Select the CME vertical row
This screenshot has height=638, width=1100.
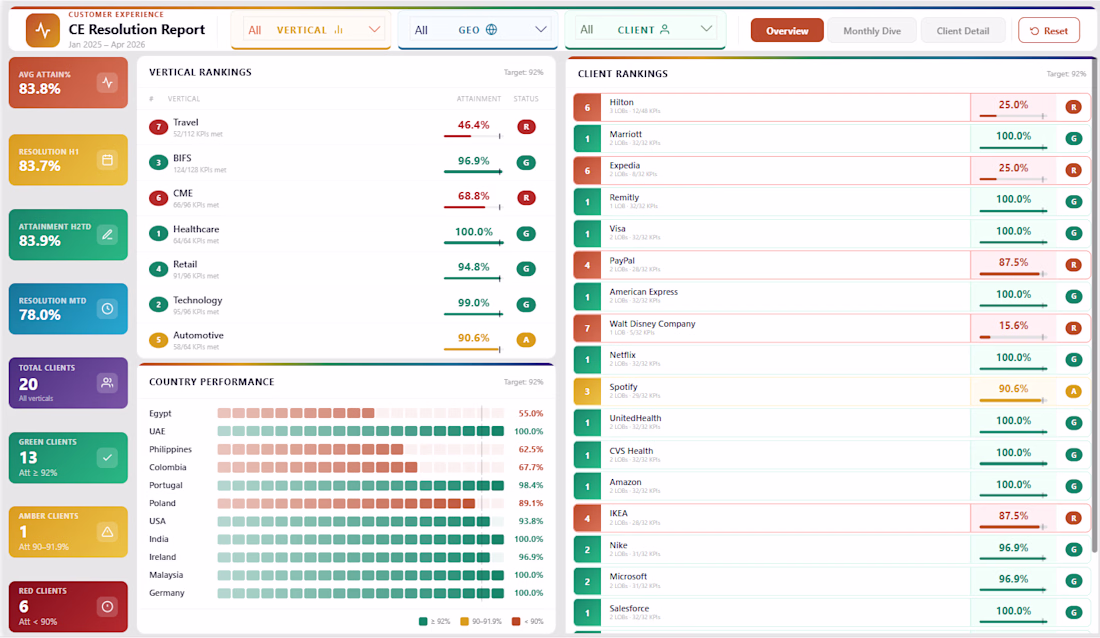coord(346,198)
